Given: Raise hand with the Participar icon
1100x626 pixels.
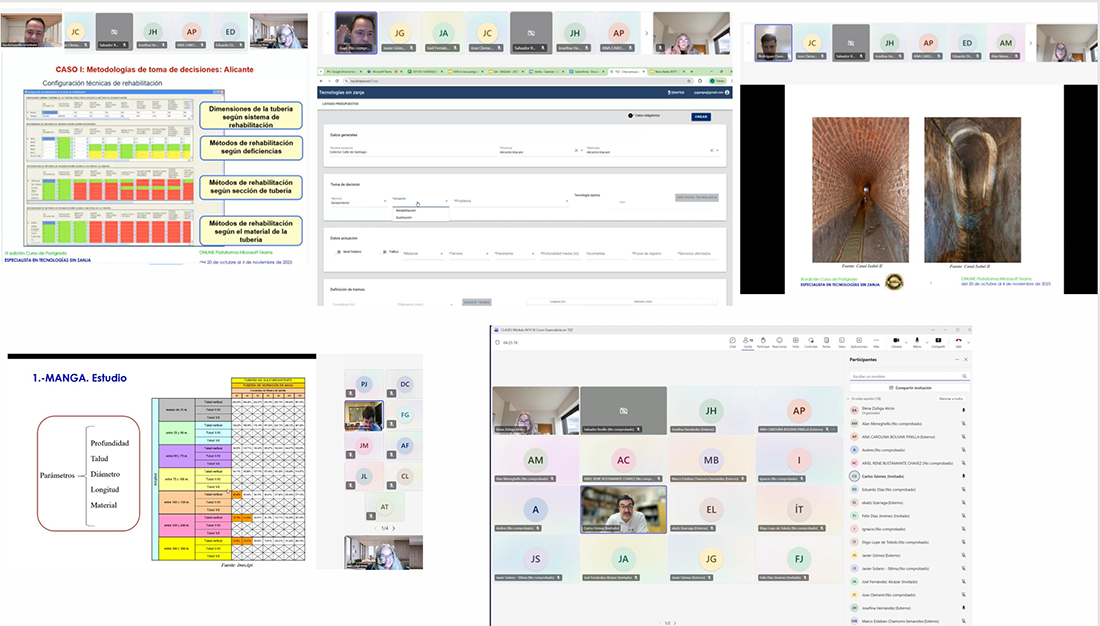Looking at the screenshot, I should tap(763, 340).
